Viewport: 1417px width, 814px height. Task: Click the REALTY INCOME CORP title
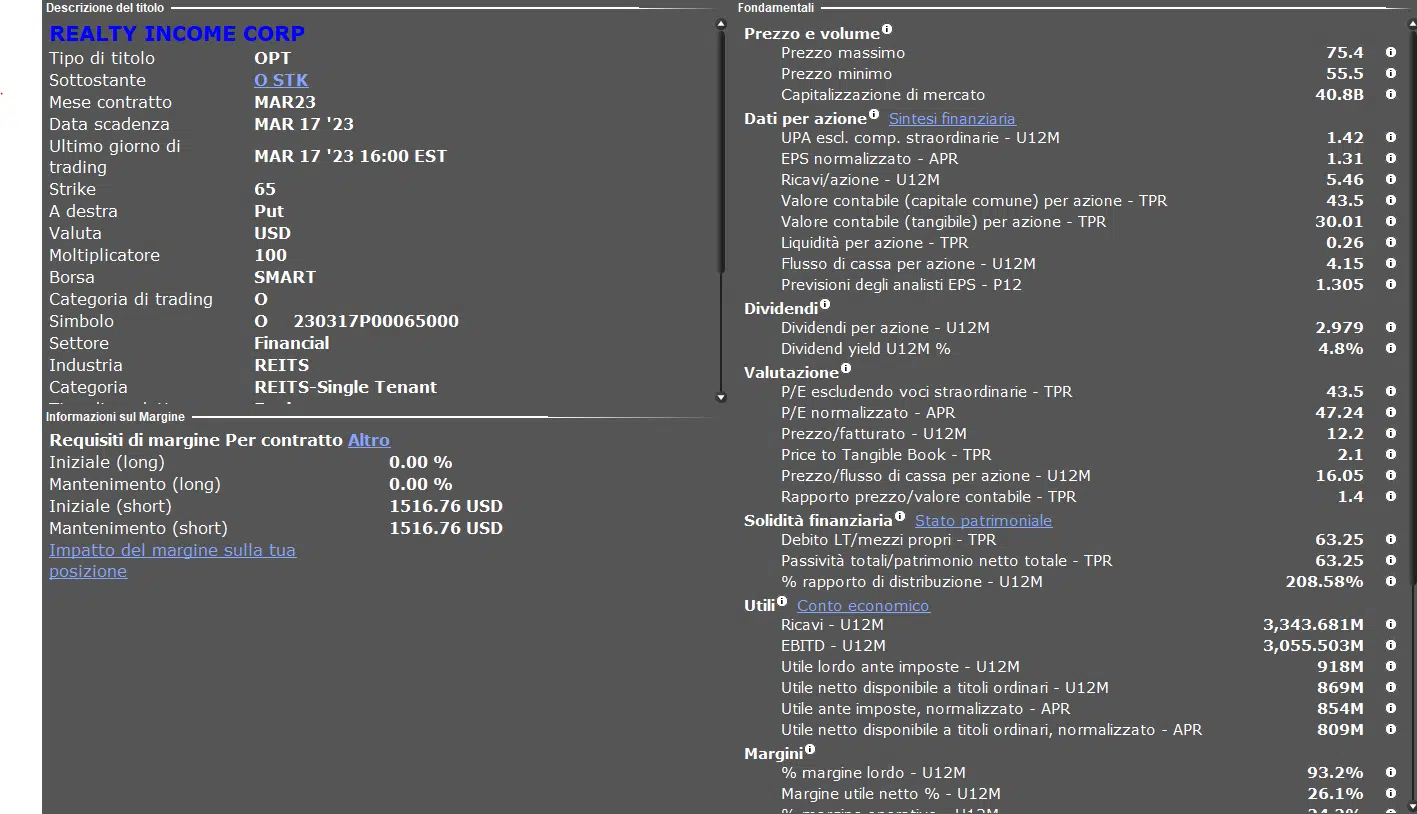(x=177, y=34)
